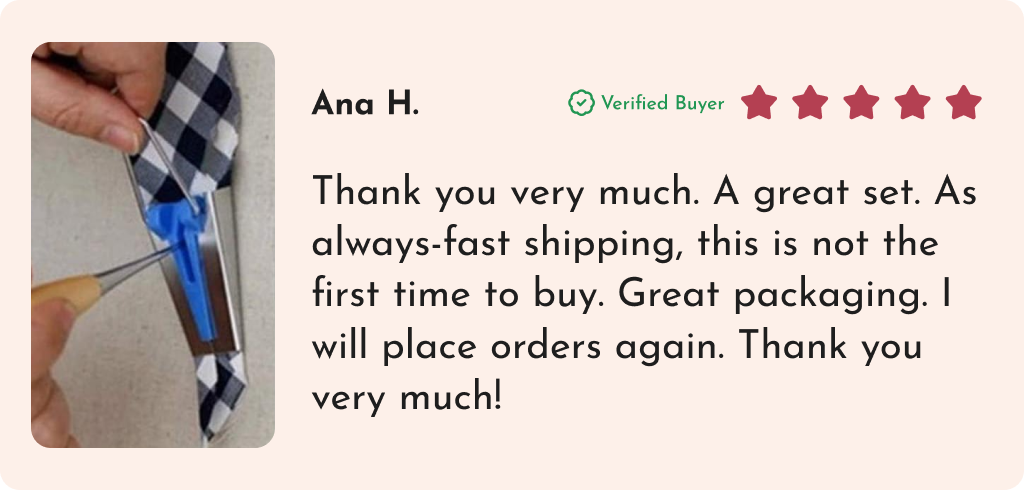Click the third (middle) rating star
The image size is (1024, 490).
[x=861, y=103]
